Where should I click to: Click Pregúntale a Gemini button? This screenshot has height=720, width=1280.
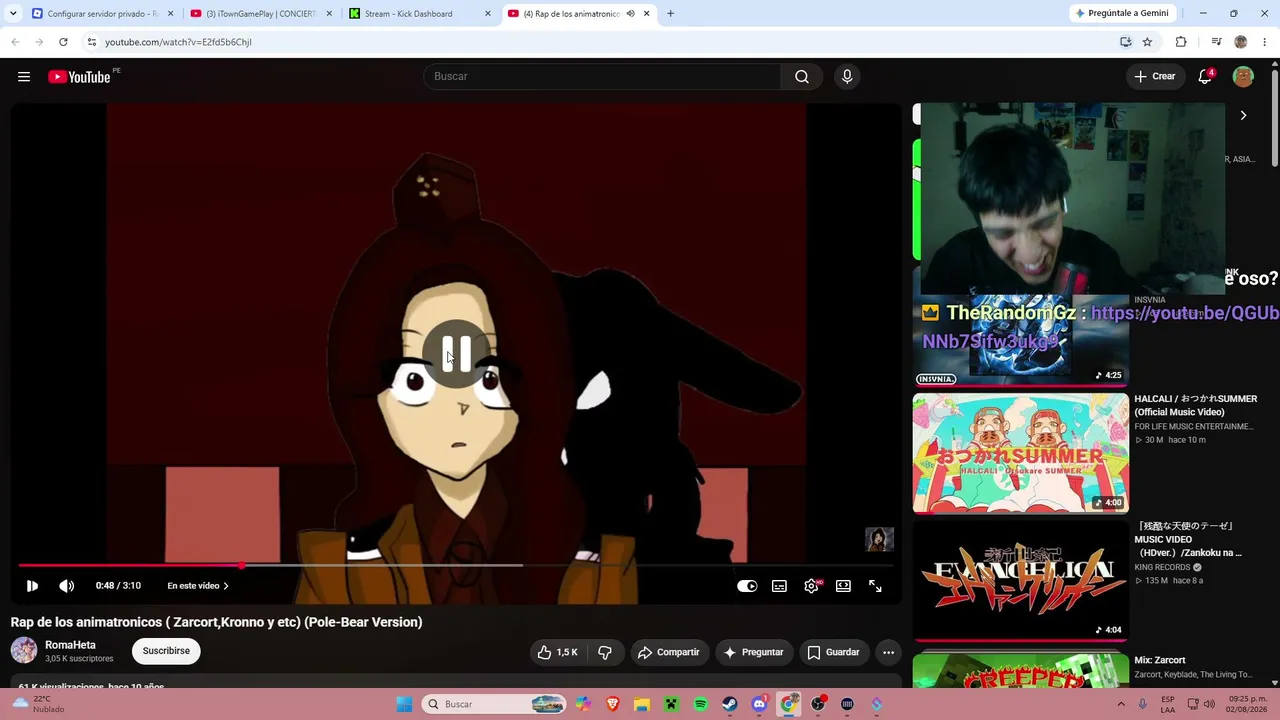pyautogui.click(x=1121, y=13)
